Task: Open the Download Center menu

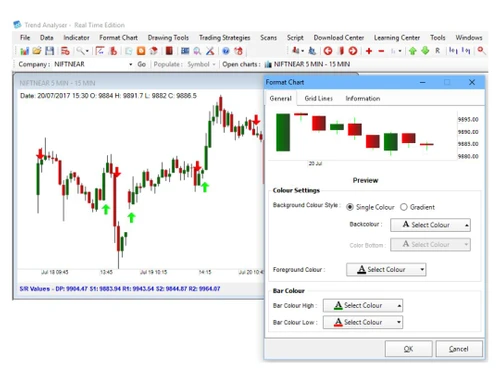Action: (x=338, y=38)
